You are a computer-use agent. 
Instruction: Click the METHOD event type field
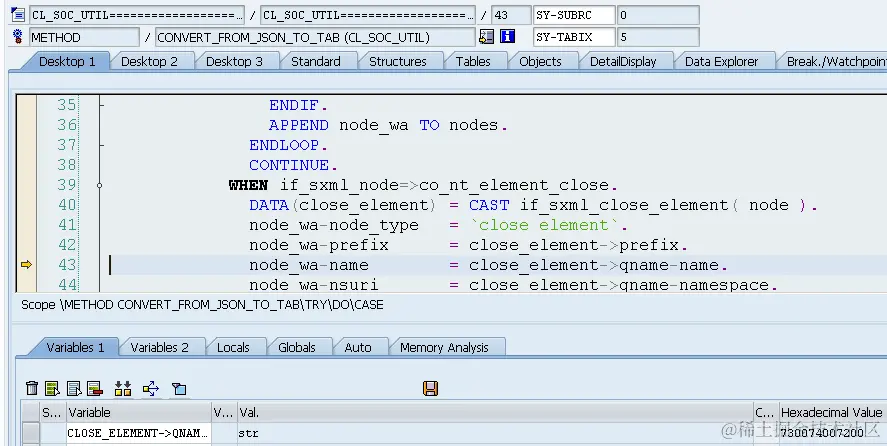tap(84, 37)
